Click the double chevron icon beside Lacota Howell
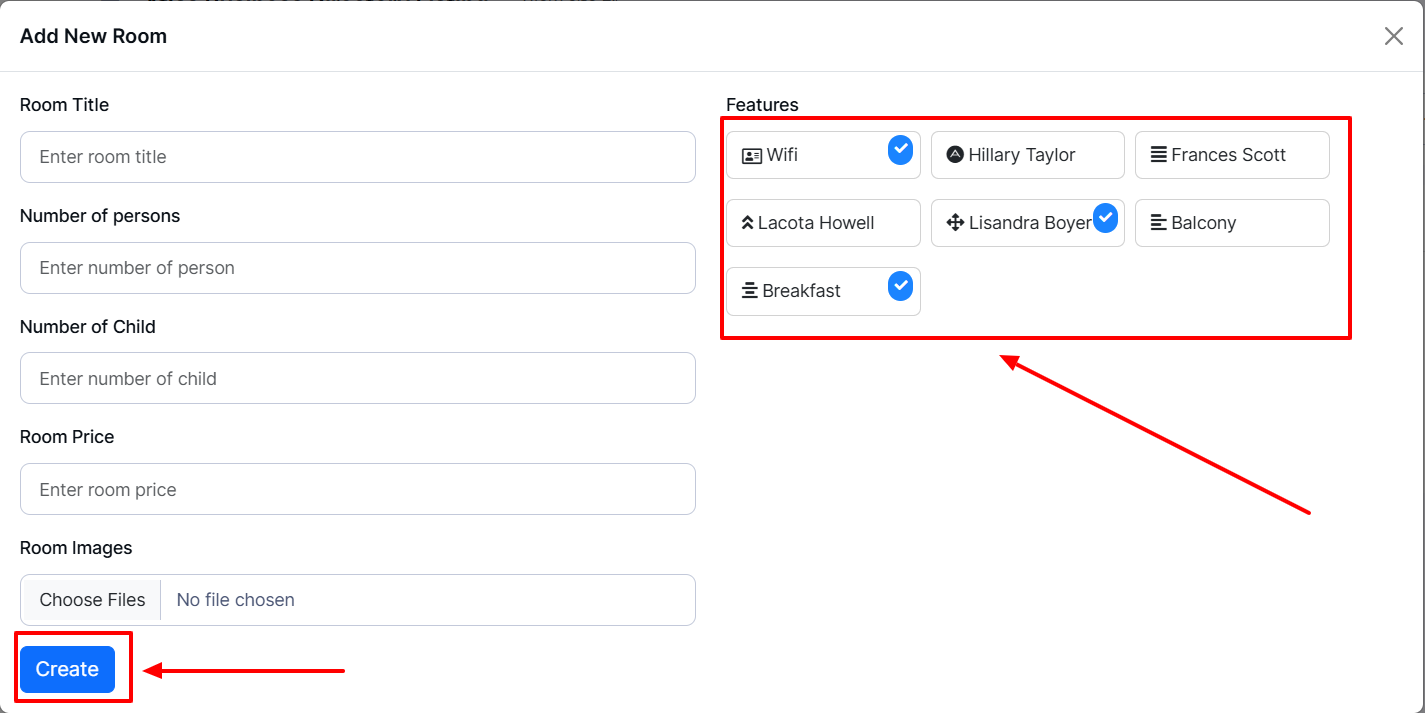Viewport: 1425px width, 713px height. [x=746, y=223]
